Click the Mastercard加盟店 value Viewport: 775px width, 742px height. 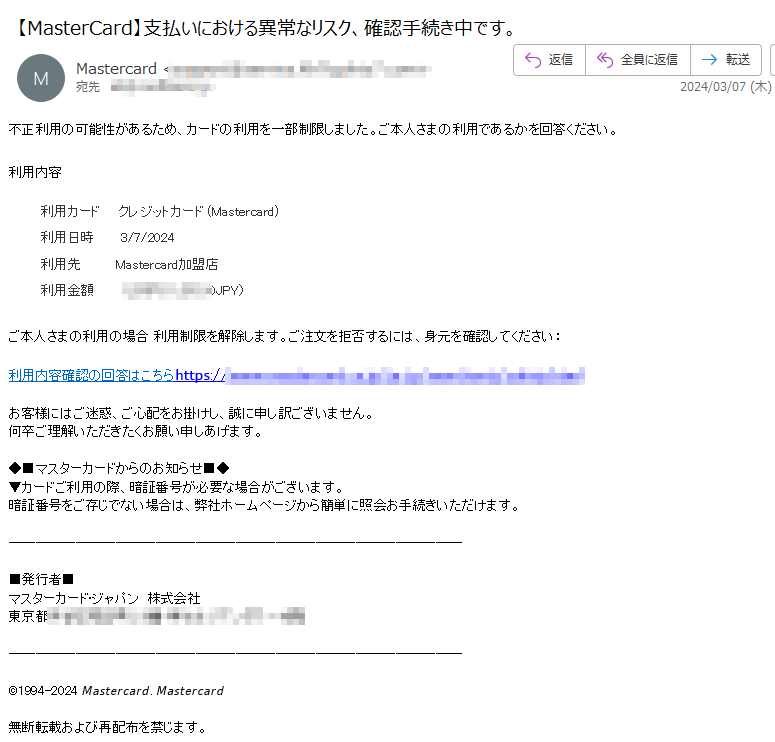[x=167, y=264]
